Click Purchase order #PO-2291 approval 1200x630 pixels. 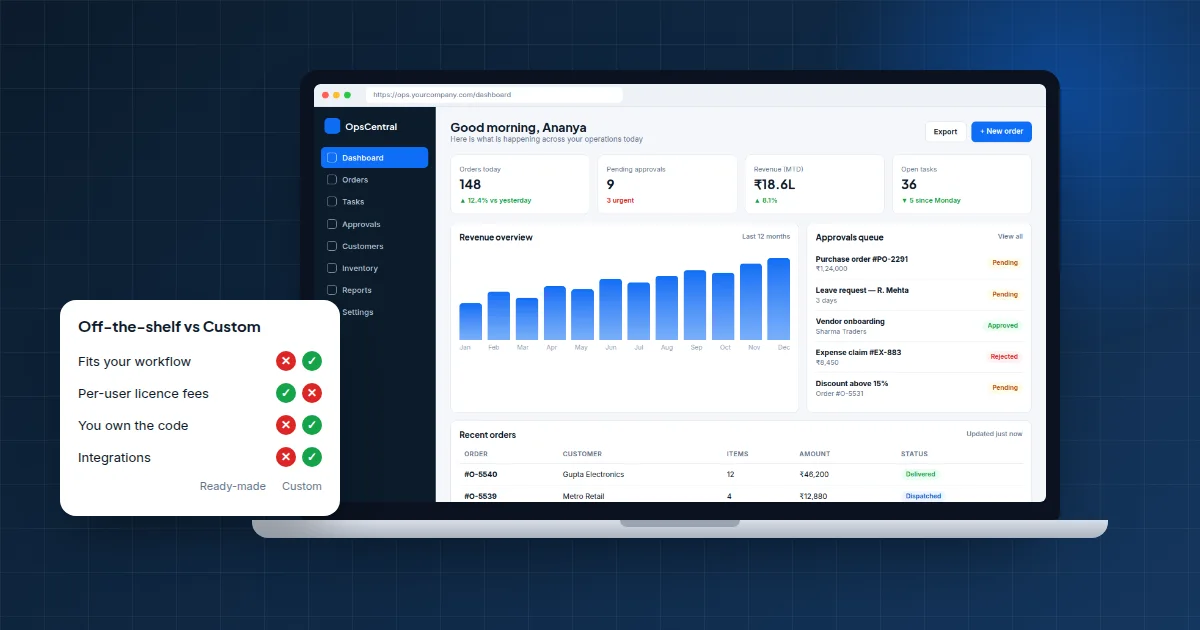click(x=919, y=263)
